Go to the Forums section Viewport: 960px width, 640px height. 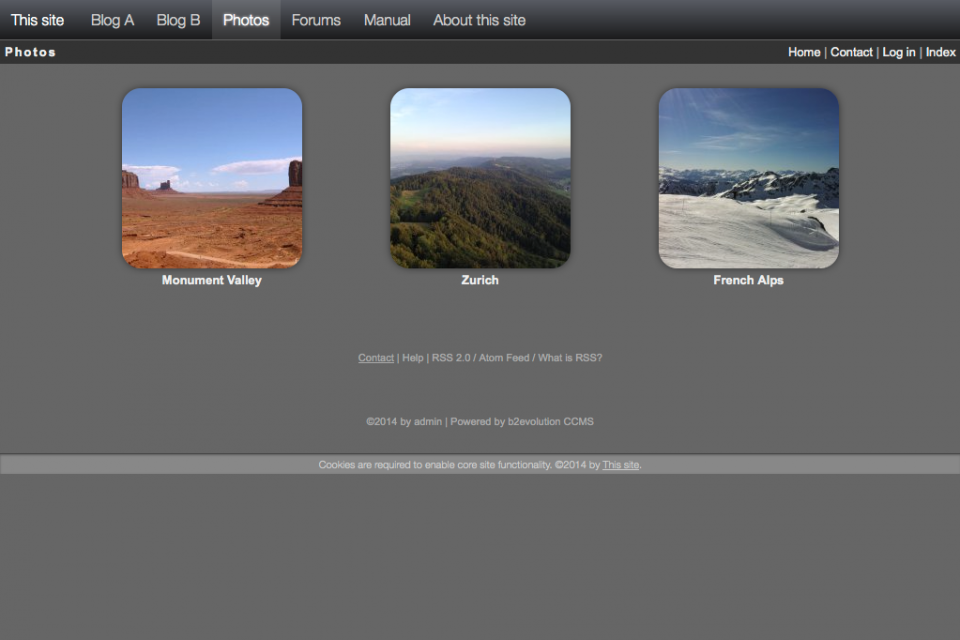click(x=315, y=19)
